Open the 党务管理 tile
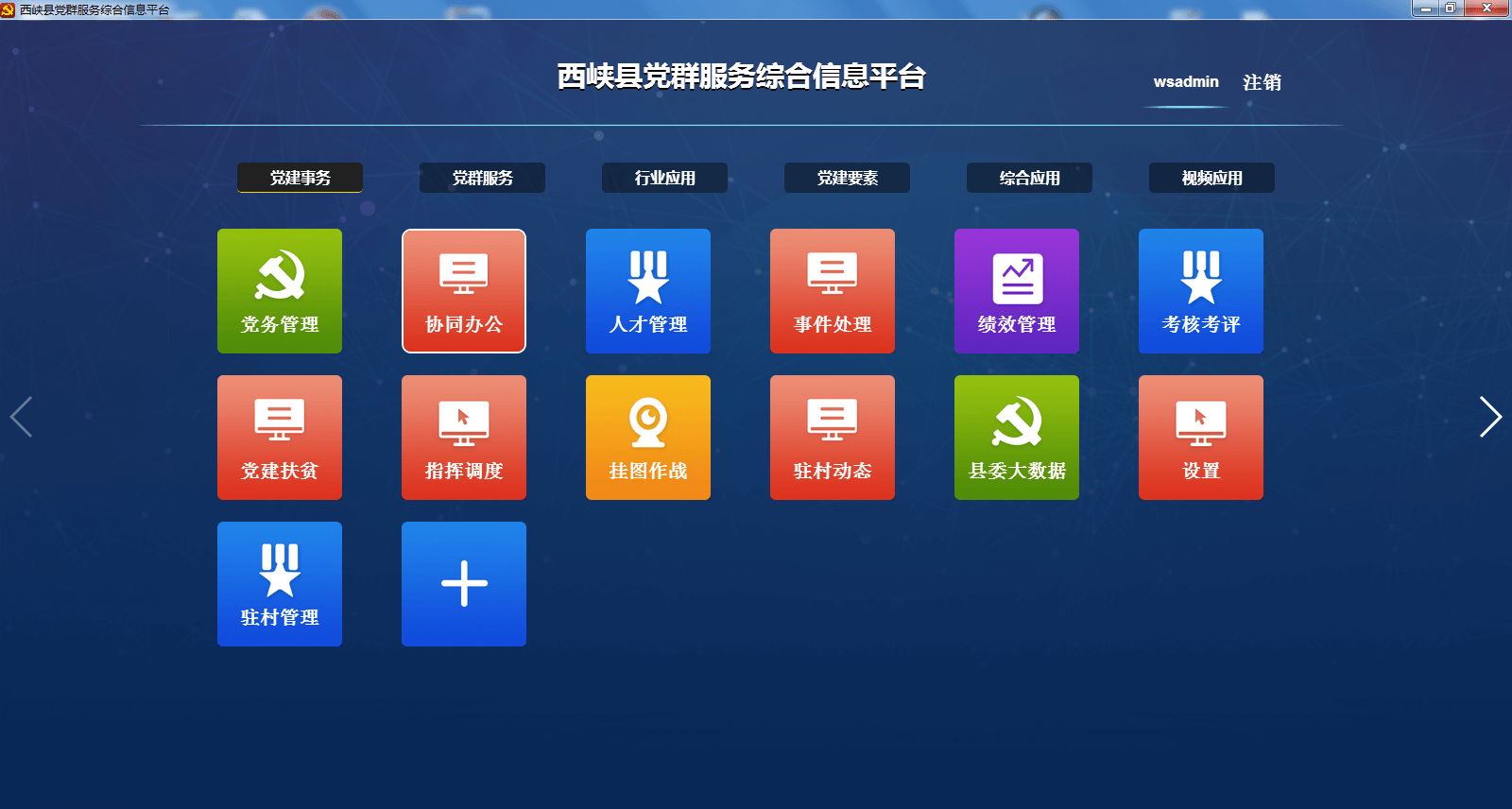Image resolution: width=1512 pixels, height=809 pixels. pos(280,291)
